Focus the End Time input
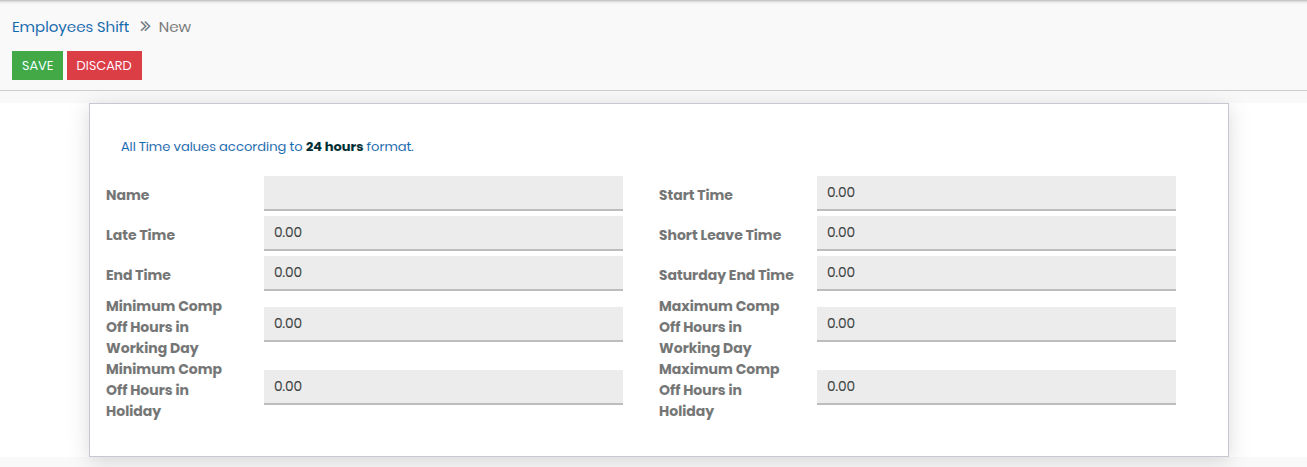 tap(443, 273)
